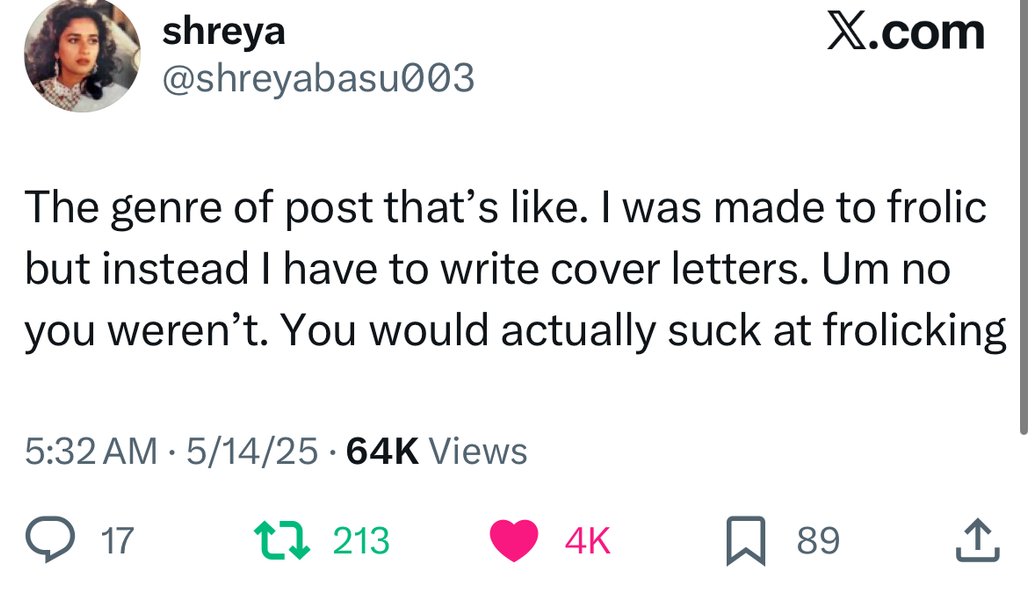
Task: Unlike the post via the pink heart
Action: click(x=515, y=541)
